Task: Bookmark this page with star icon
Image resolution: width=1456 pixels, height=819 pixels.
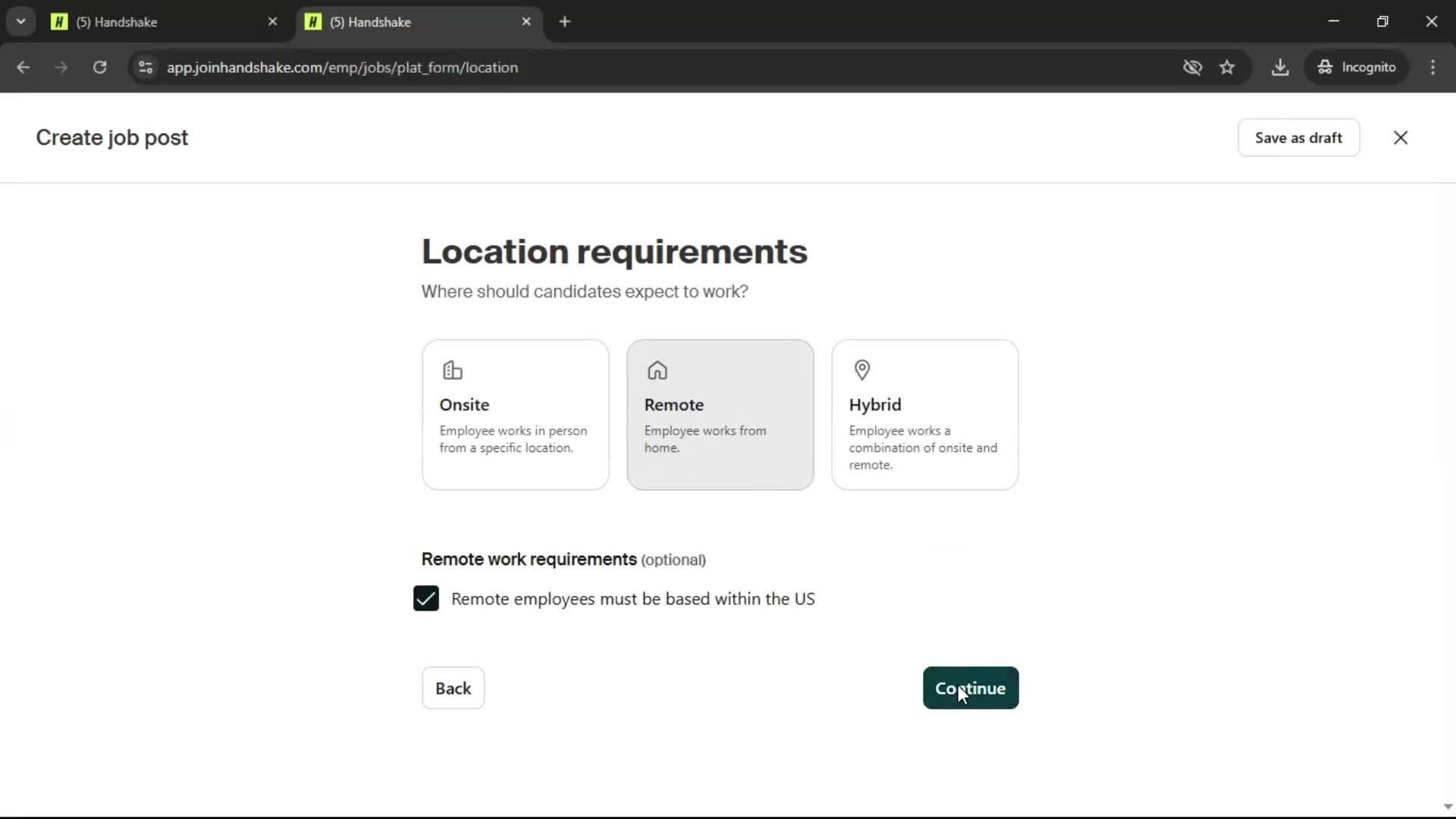Action: 1227,67
